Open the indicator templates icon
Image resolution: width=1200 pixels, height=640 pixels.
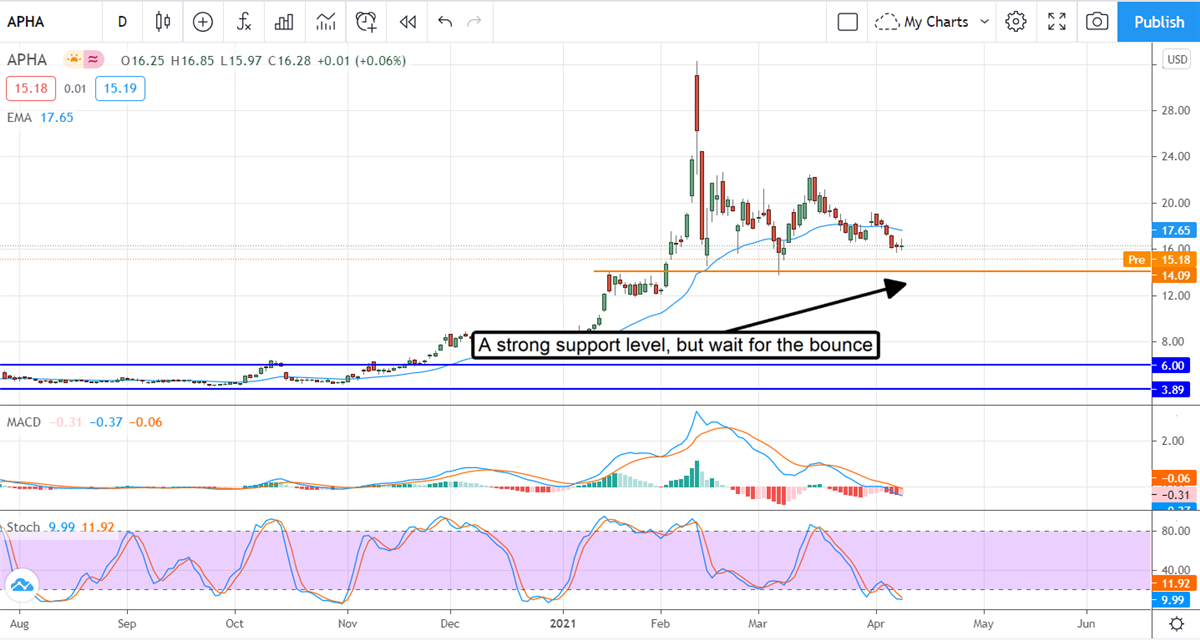click(325, 21)
